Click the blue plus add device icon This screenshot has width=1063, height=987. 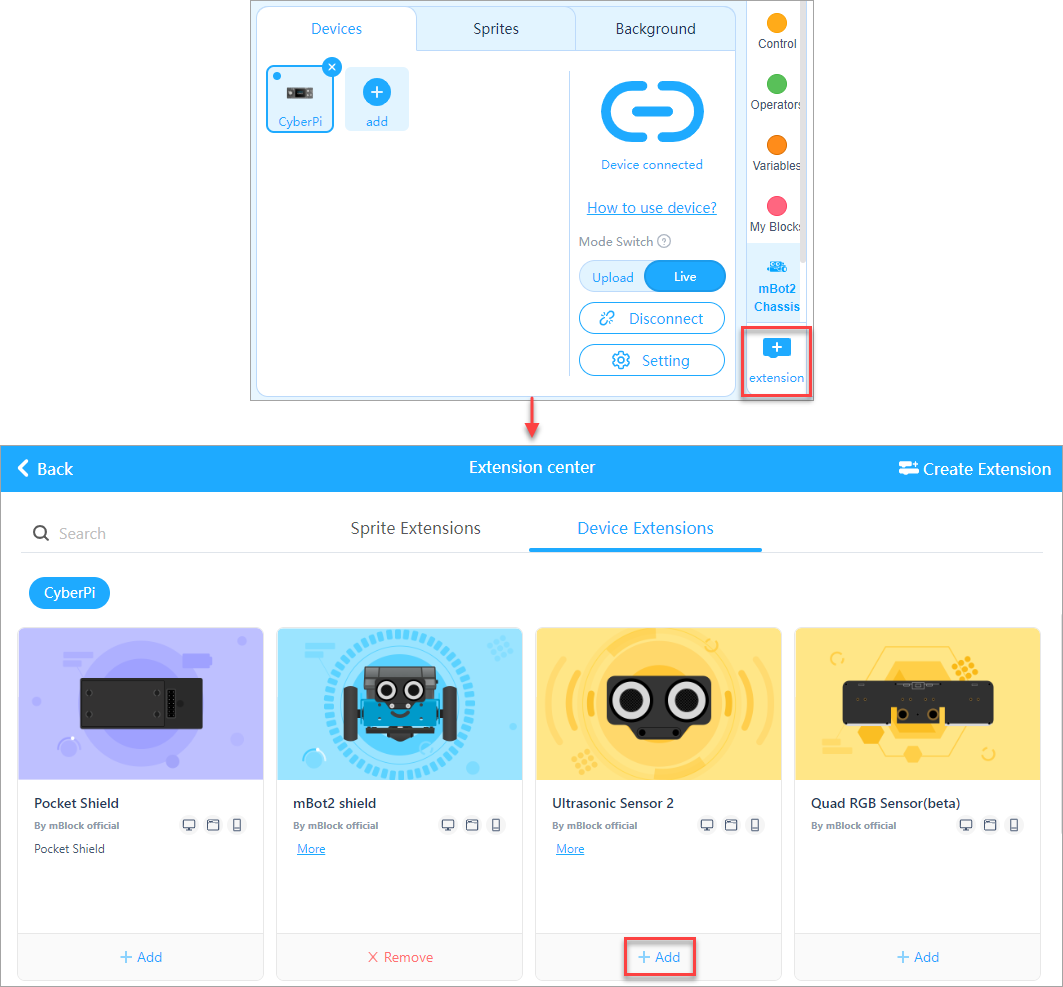click(x=377, y=93)
